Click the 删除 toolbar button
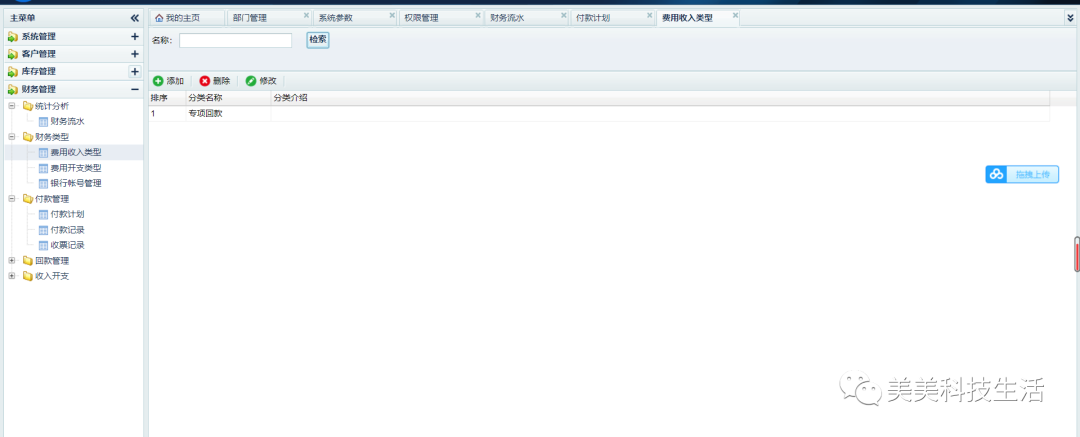Image resolution: width=1080 pixels, height=437 pixels. tap(215, 81)
